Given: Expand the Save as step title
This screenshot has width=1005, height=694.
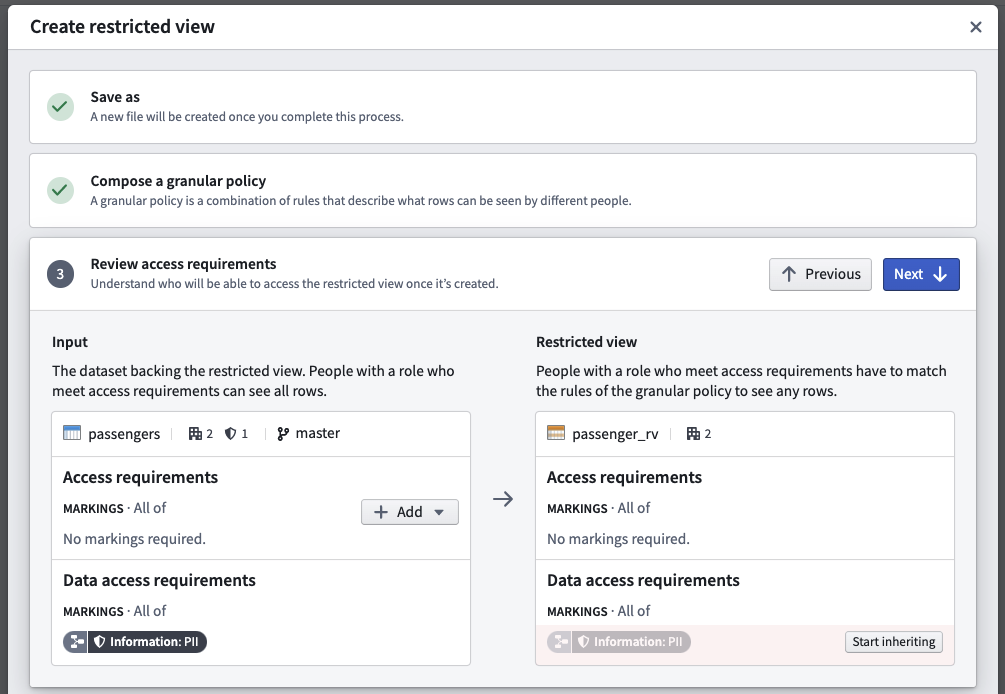Looking at the screenshot, I should point(115,97).
